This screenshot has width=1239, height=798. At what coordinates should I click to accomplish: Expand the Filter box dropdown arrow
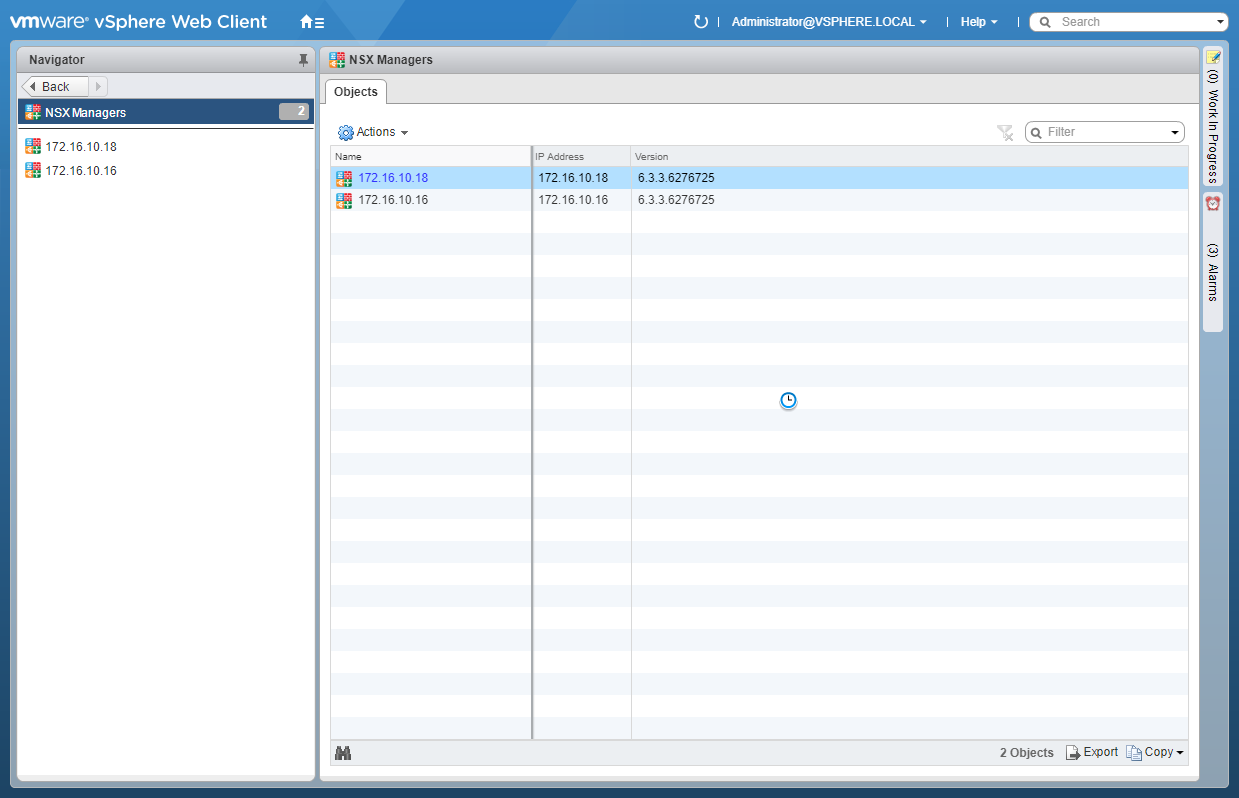[1174, 133]
